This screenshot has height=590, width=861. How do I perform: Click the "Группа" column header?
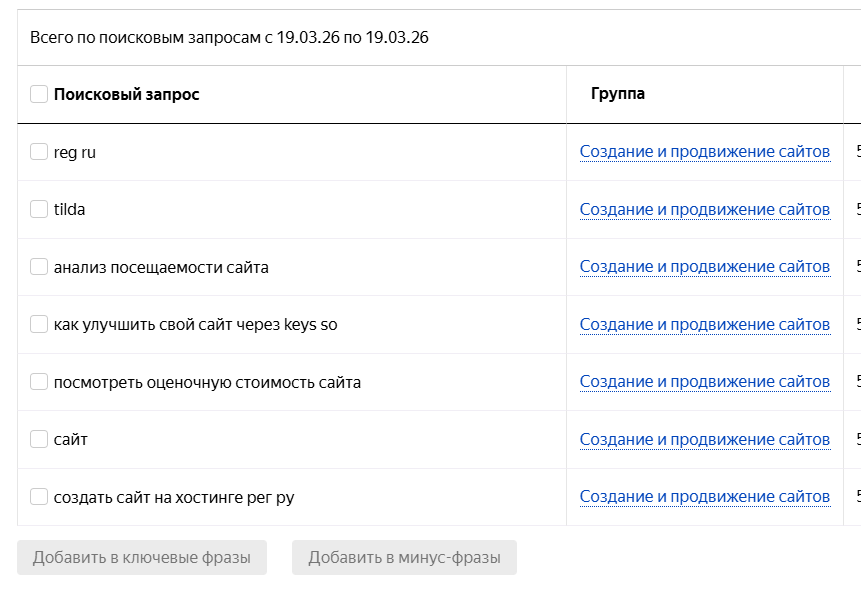pos(617,94)
